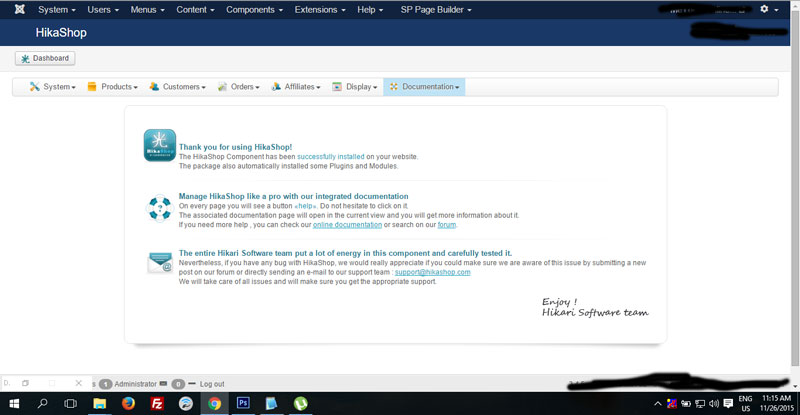Click the ENG US language indicator
Screen dimensions: 800x415
(x=745, y=404)
